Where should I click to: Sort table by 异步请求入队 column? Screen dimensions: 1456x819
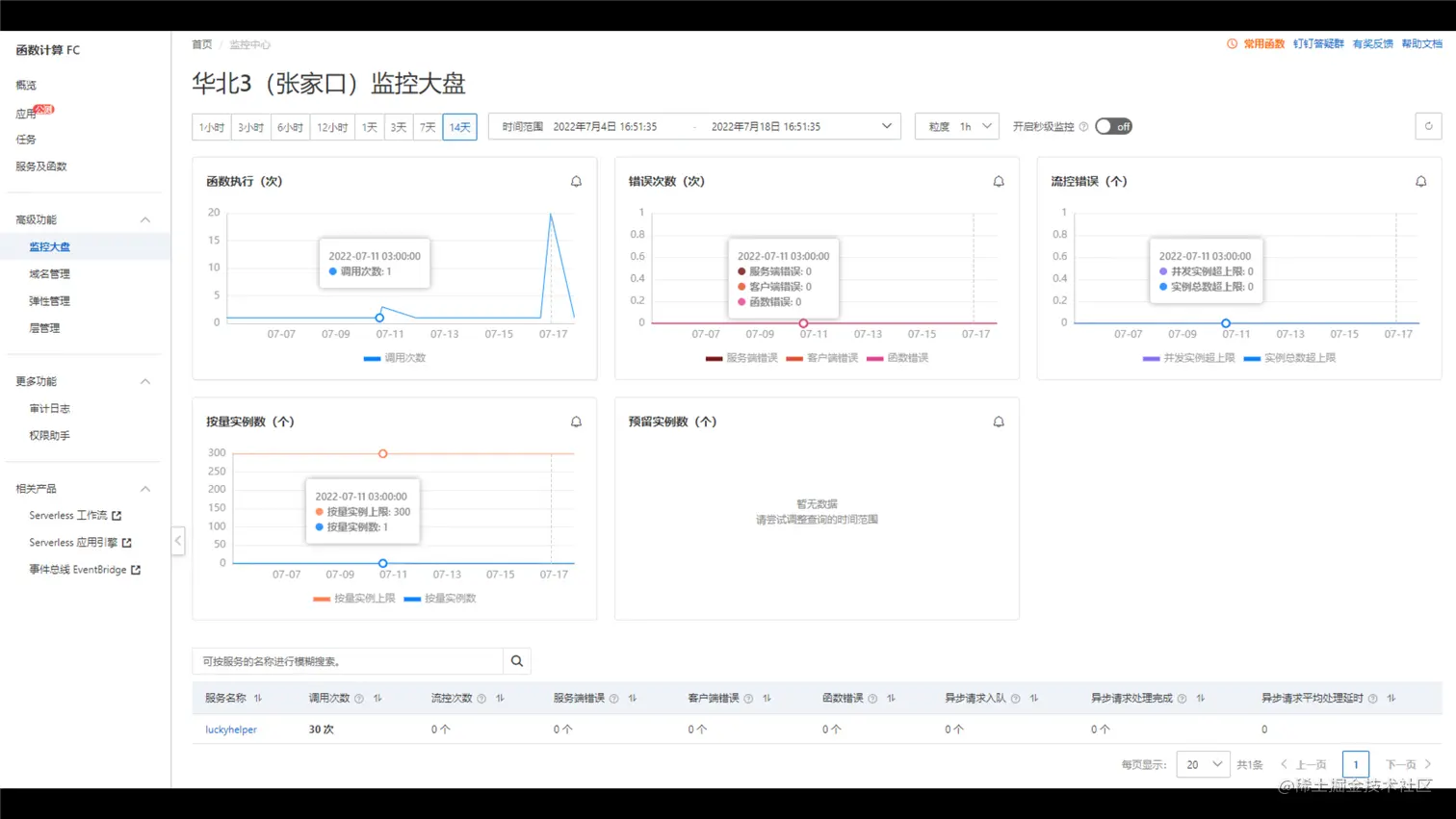(x=1033, y=699)
